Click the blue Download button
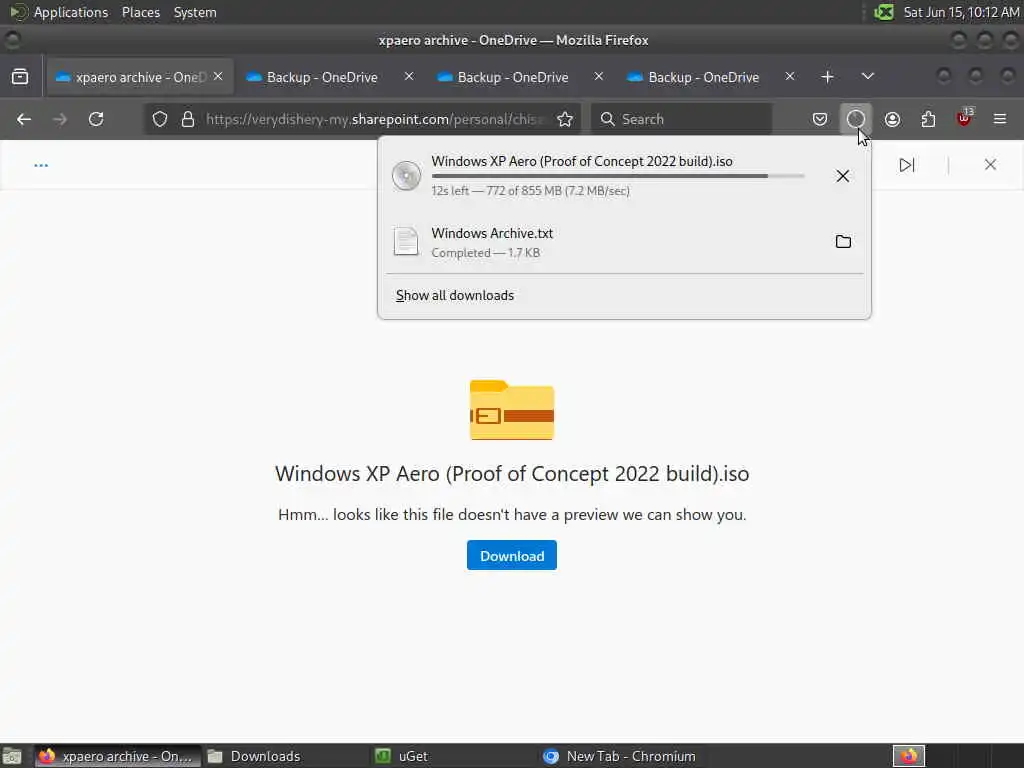 512,555
